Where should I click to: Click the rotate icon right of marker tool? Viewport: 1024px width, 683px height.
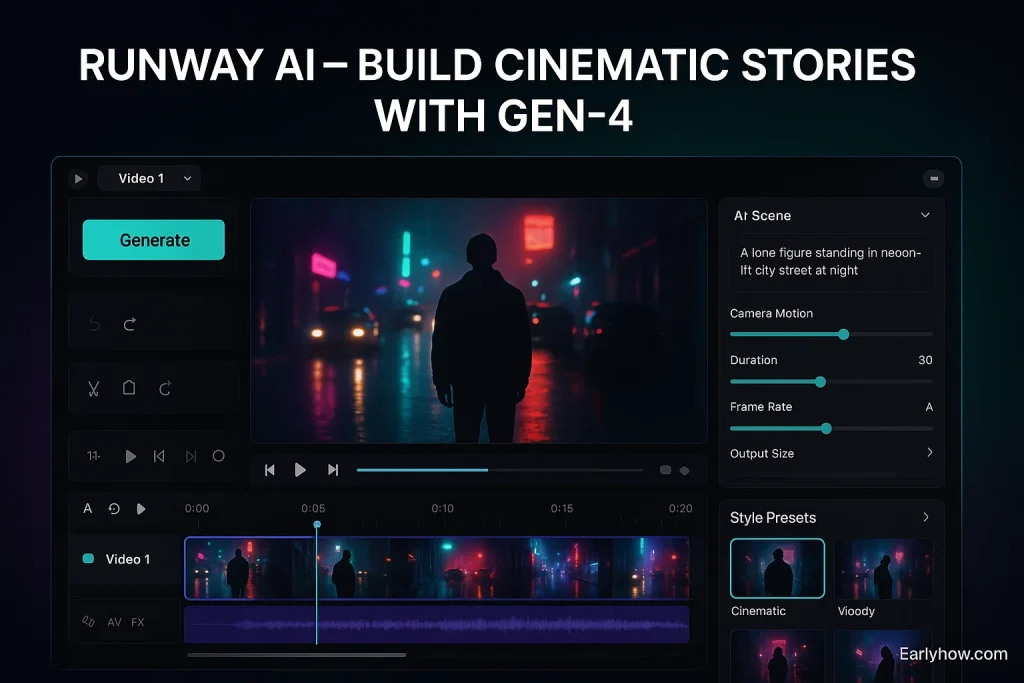tap(166, 388)
